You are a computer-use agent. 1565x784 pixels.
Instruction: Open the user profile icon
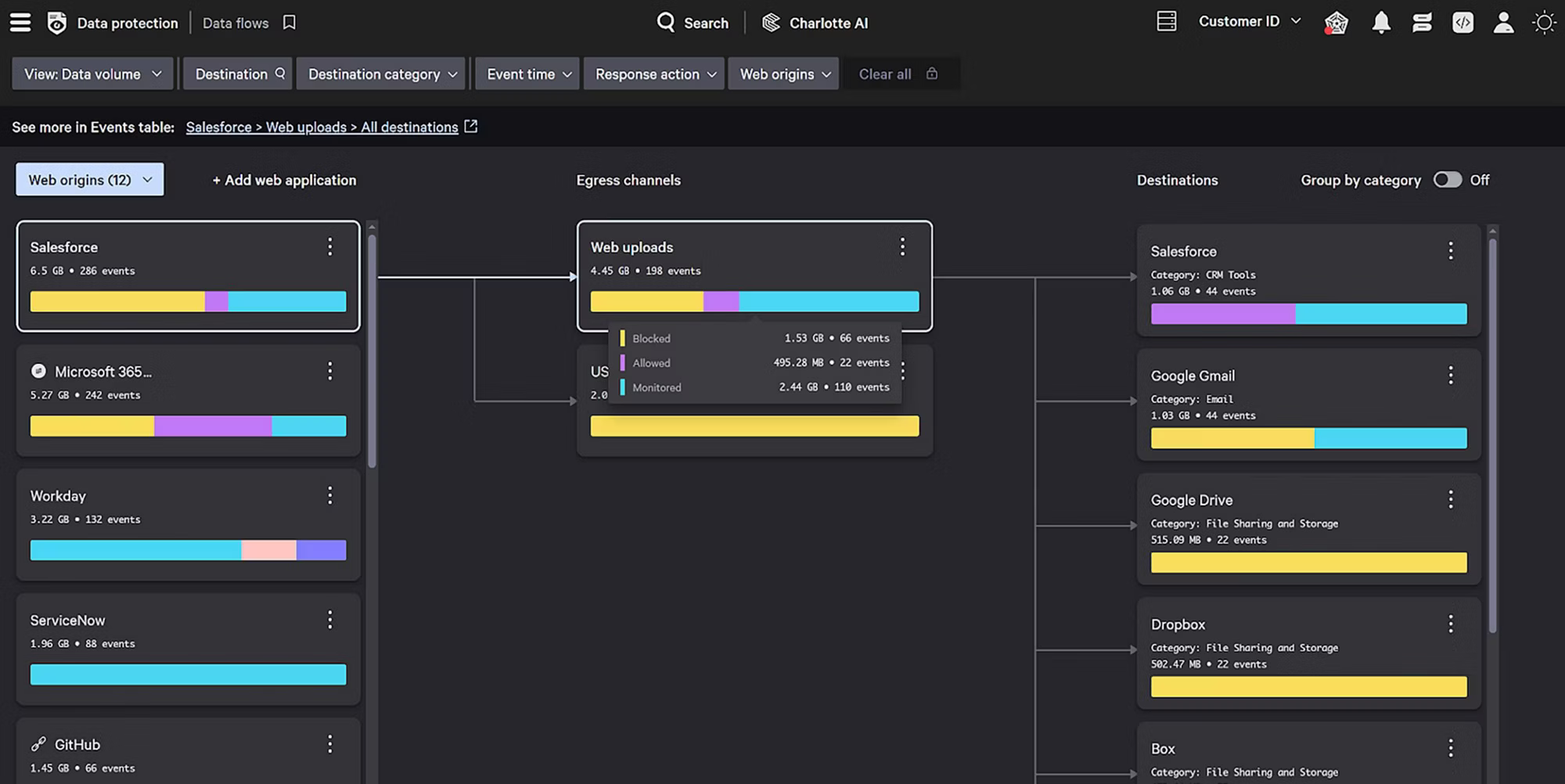point(1503,23)
